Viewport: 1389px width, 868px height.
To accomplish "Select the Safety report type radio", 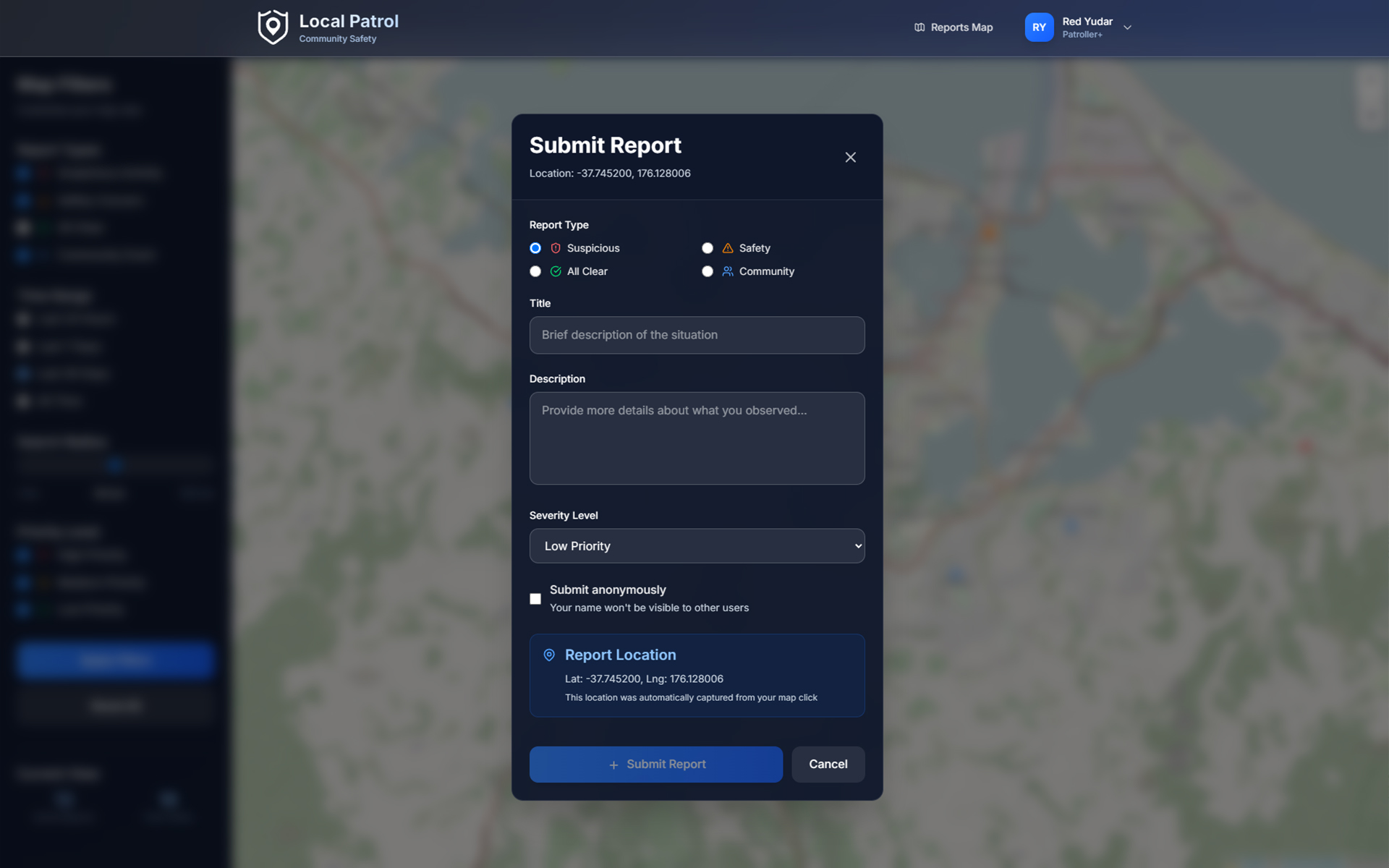I will point(708,248).
